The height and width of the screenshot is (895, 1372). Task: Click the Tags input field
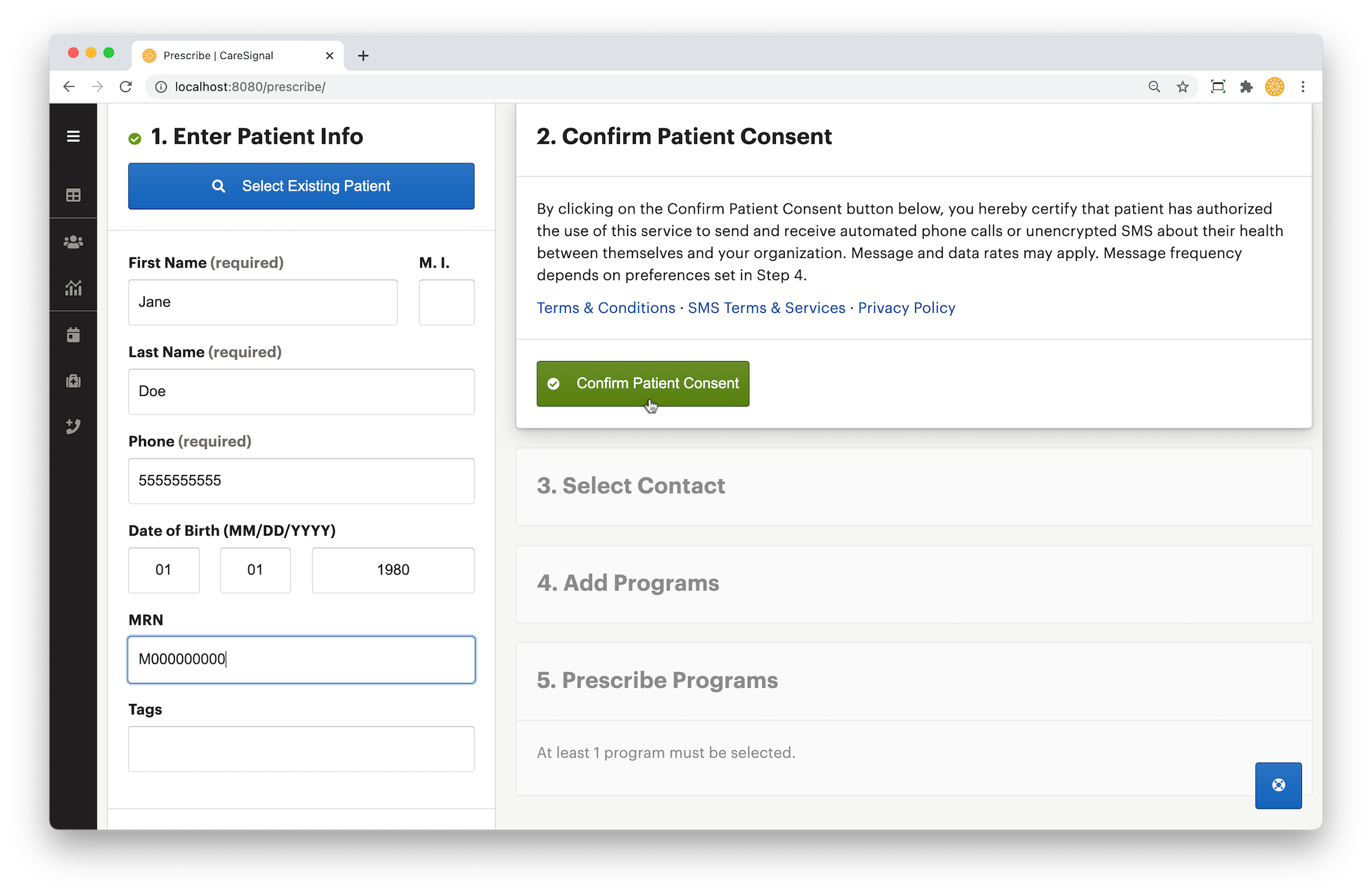(x=301, y=749)
